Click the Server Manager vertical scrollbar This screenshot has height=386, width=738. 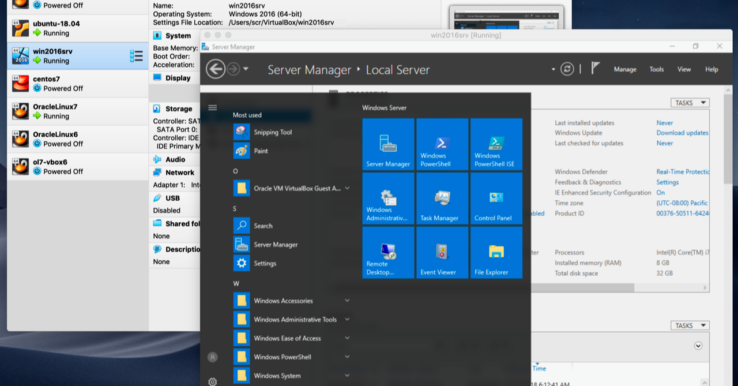click(x=728, y=138)
